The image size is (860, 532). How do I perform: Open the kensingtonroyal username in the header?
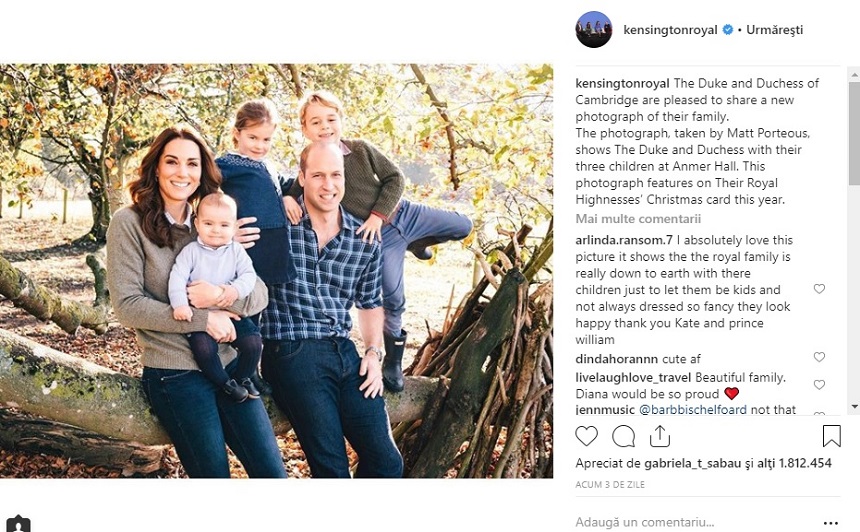coord(670,30)
